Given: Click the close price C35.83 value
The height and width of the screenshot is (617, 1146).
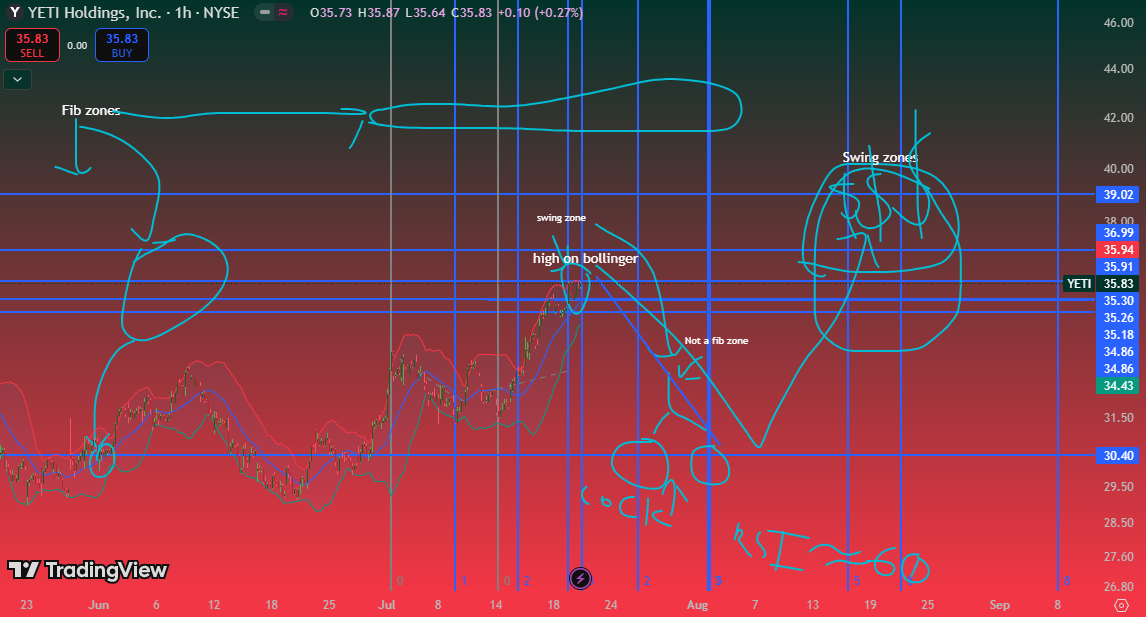Looking at the screenshot, I should (471, 13).
